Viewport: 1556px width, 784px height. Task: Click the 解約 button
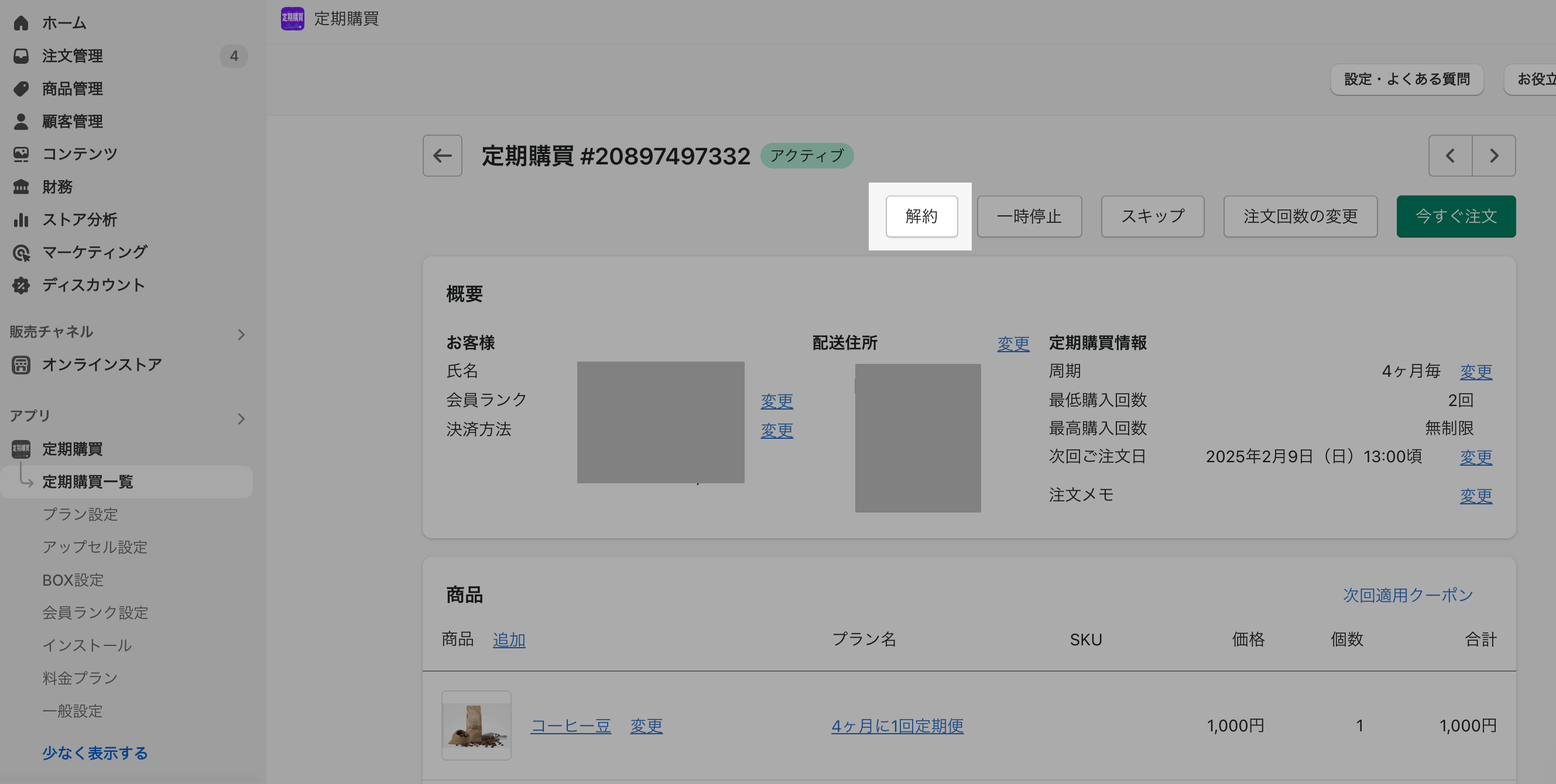[x=921, y=216]
